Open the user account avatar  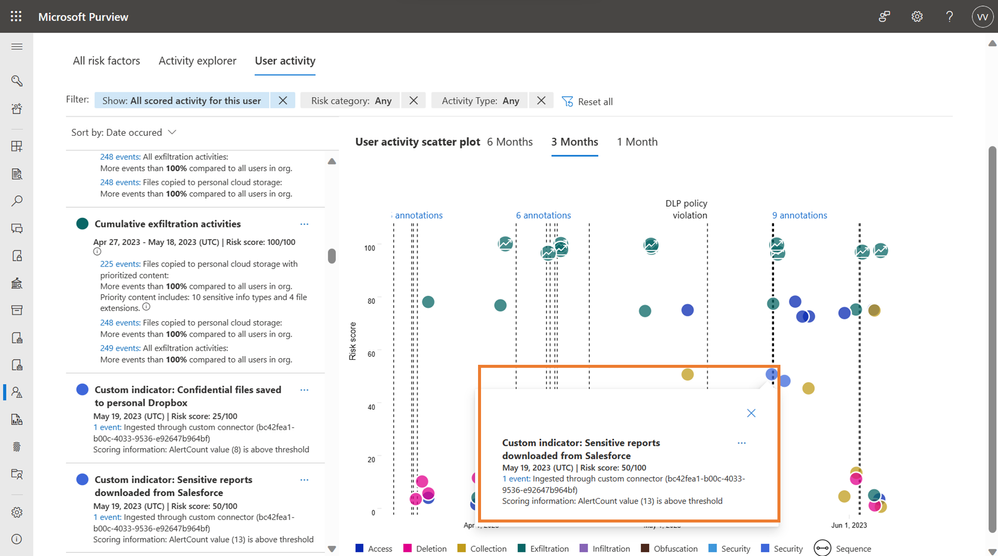click(x=981, y=17)
